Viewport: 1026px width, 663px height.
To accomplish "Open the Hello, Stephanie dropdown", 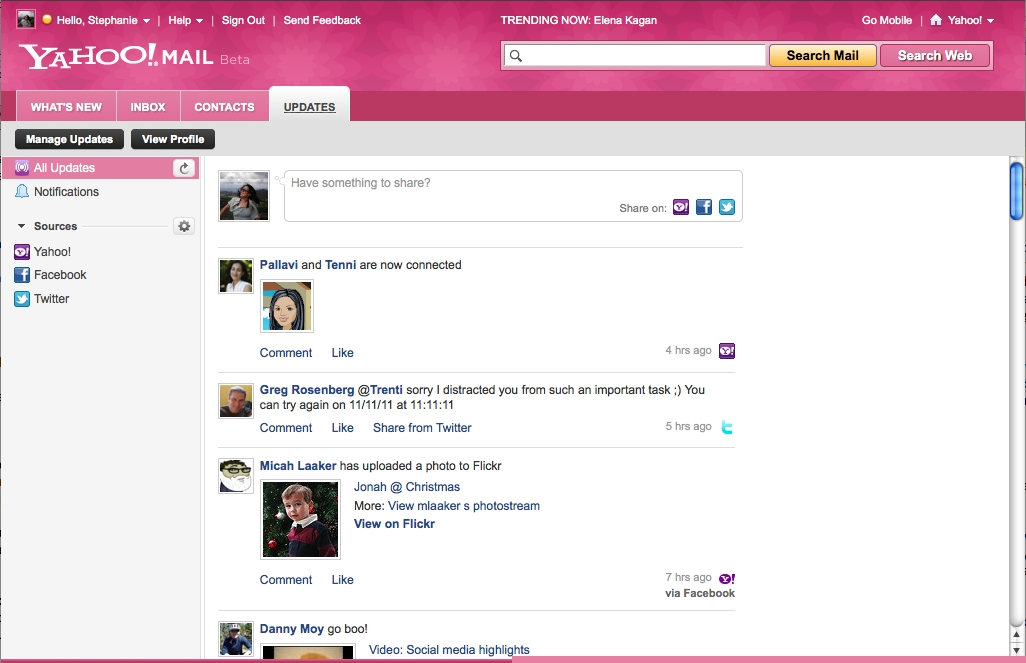I will [x=103, y=20].
